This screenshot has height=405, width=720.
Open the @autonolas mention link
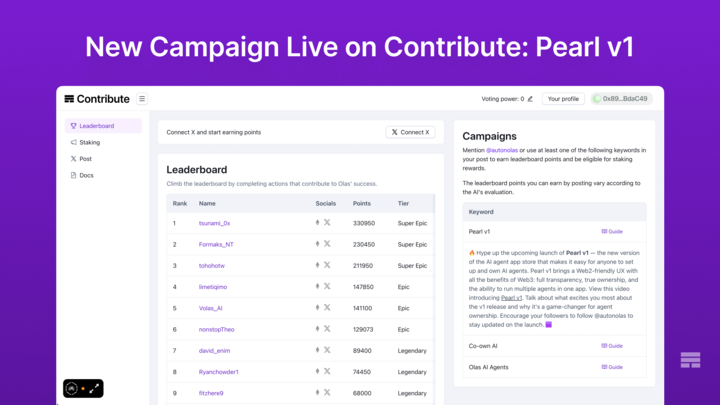pos(502,150)
